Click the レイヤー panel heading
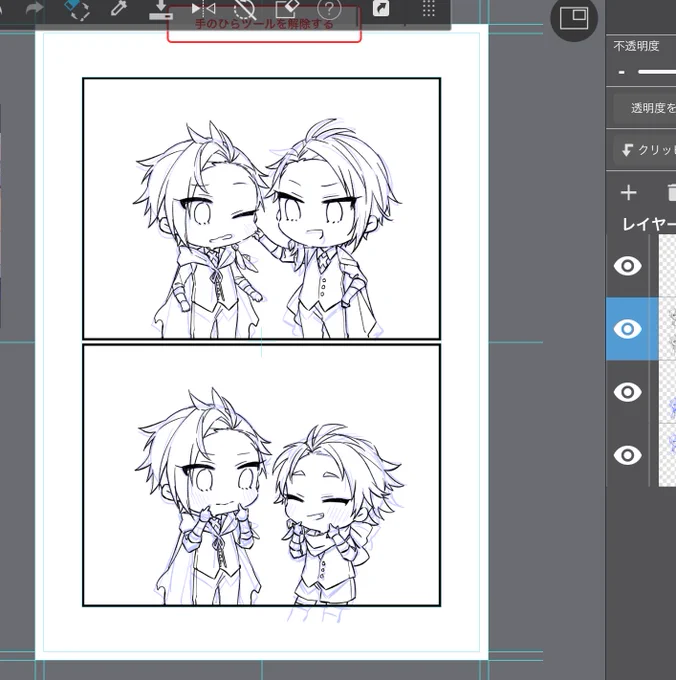 [649, 224]
